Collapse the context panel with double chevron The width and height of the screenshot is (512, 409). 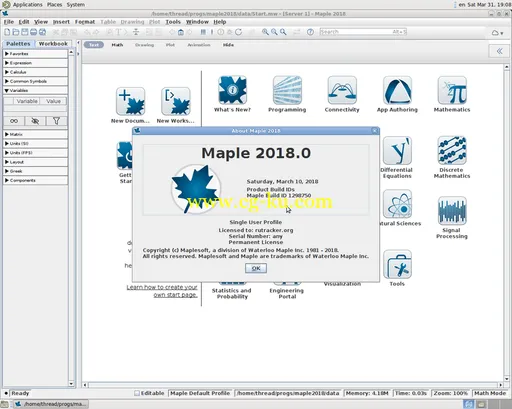(499, 51)
